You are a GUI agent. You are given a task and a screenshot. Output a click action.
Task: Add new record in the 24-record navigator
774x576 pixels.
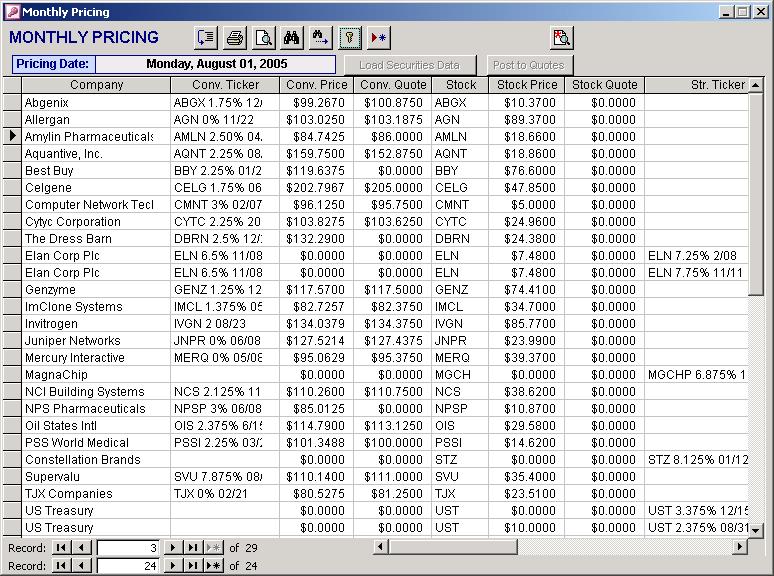(213, 566)
